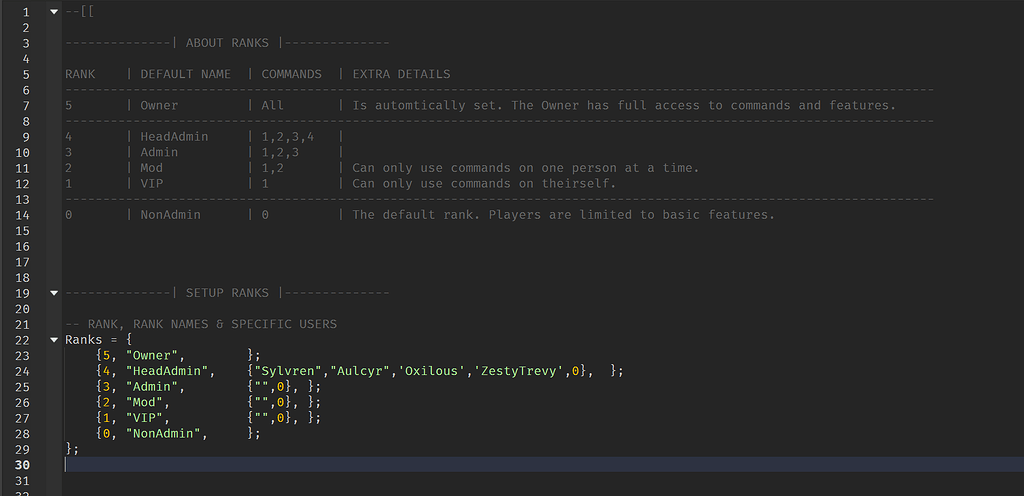The width and height of the screenshot is (1024, 496).
Task: Click the "VIP" rank name string
Action: (148, 418)
